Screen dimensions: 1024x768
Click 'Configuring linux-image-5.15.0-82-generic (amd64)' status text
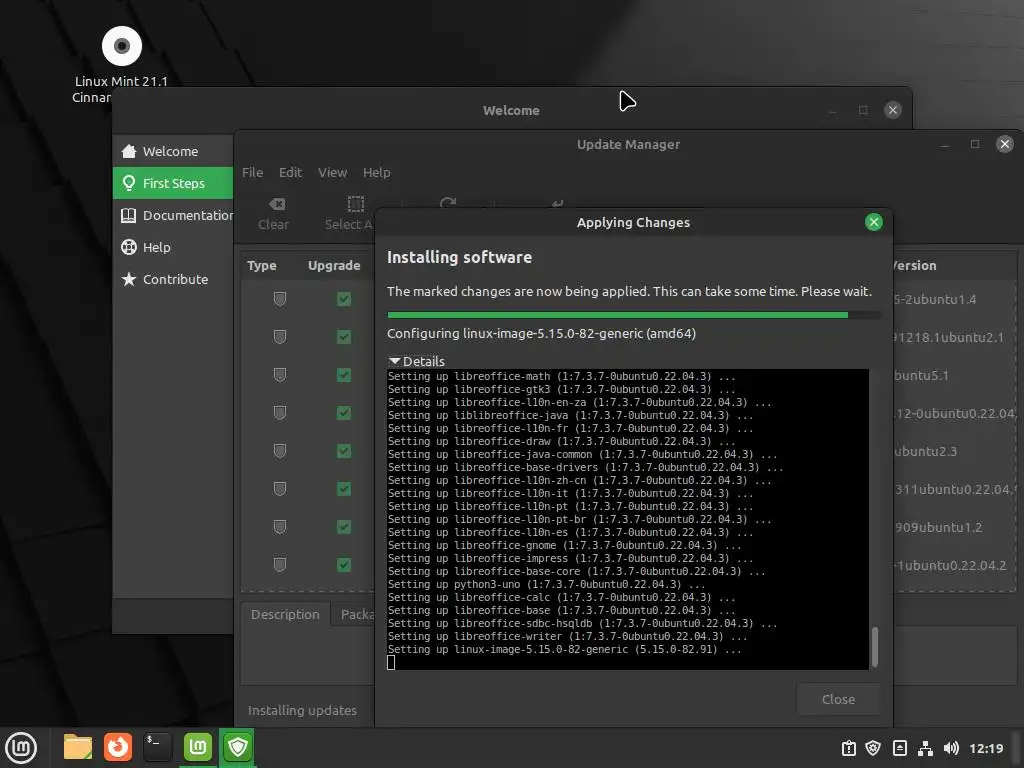point(541,334)
